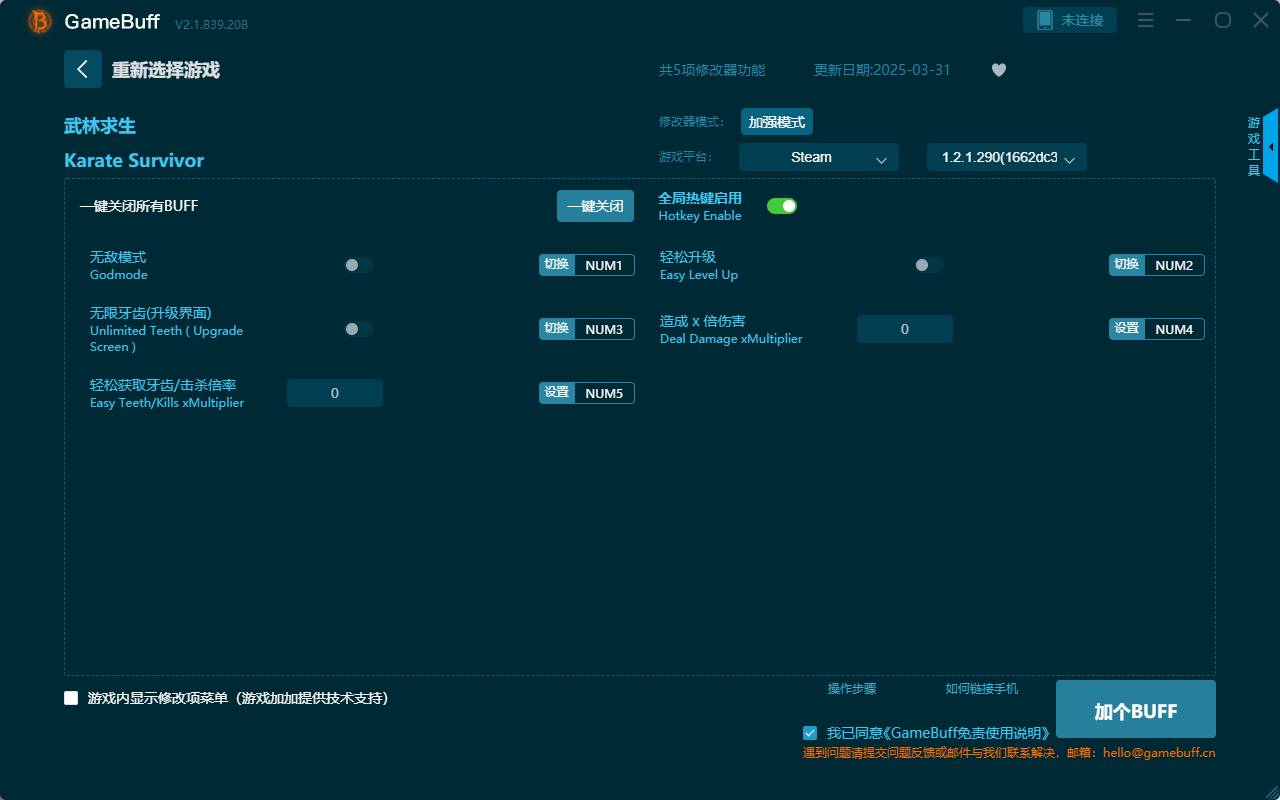Viewport: 1280px width, 800px height.
Task: Open the Steam game platform dropdown
Action: pos(818,157)
